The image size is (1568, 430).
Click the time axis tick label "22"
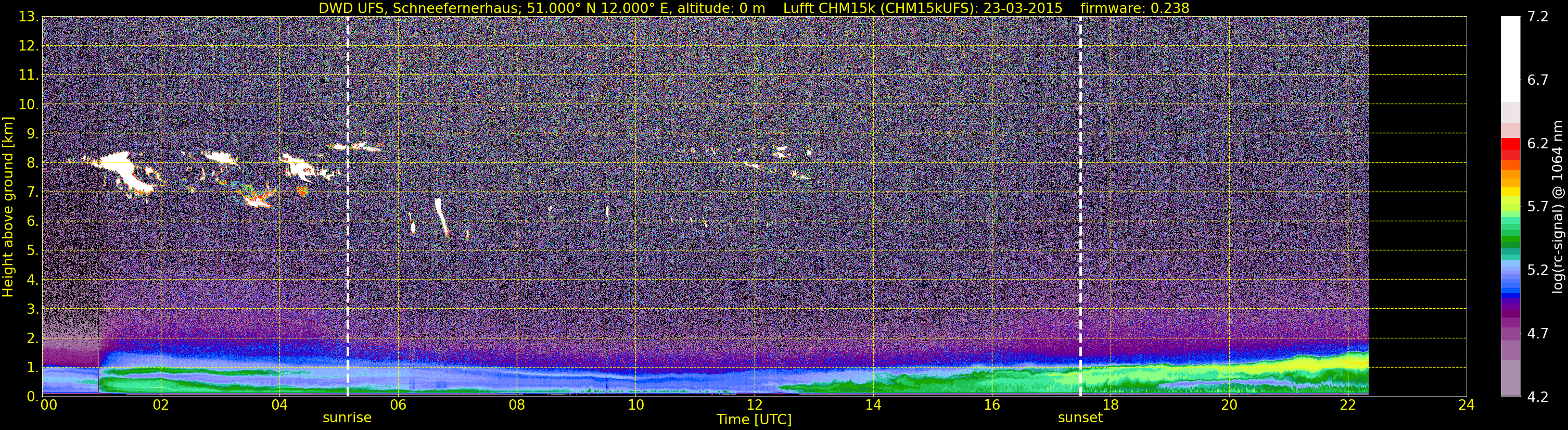[x=1348, y=406]
